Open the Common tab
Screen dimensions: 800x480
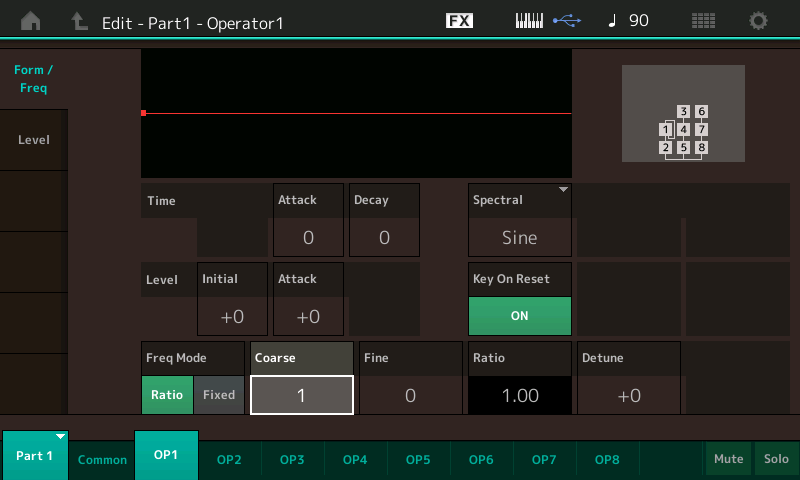coord(102,459)
